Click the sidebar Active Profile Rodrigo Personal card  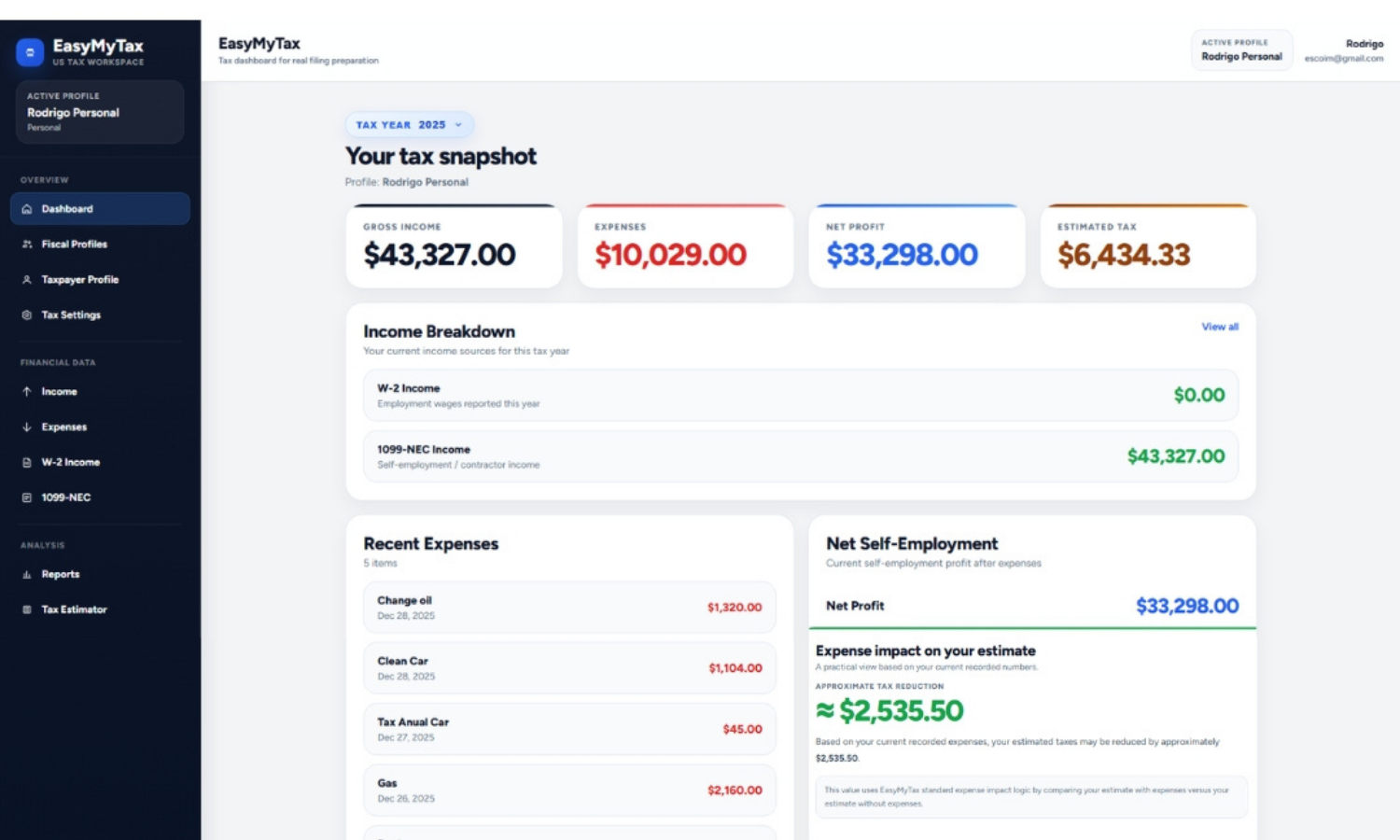pos(100,112)
